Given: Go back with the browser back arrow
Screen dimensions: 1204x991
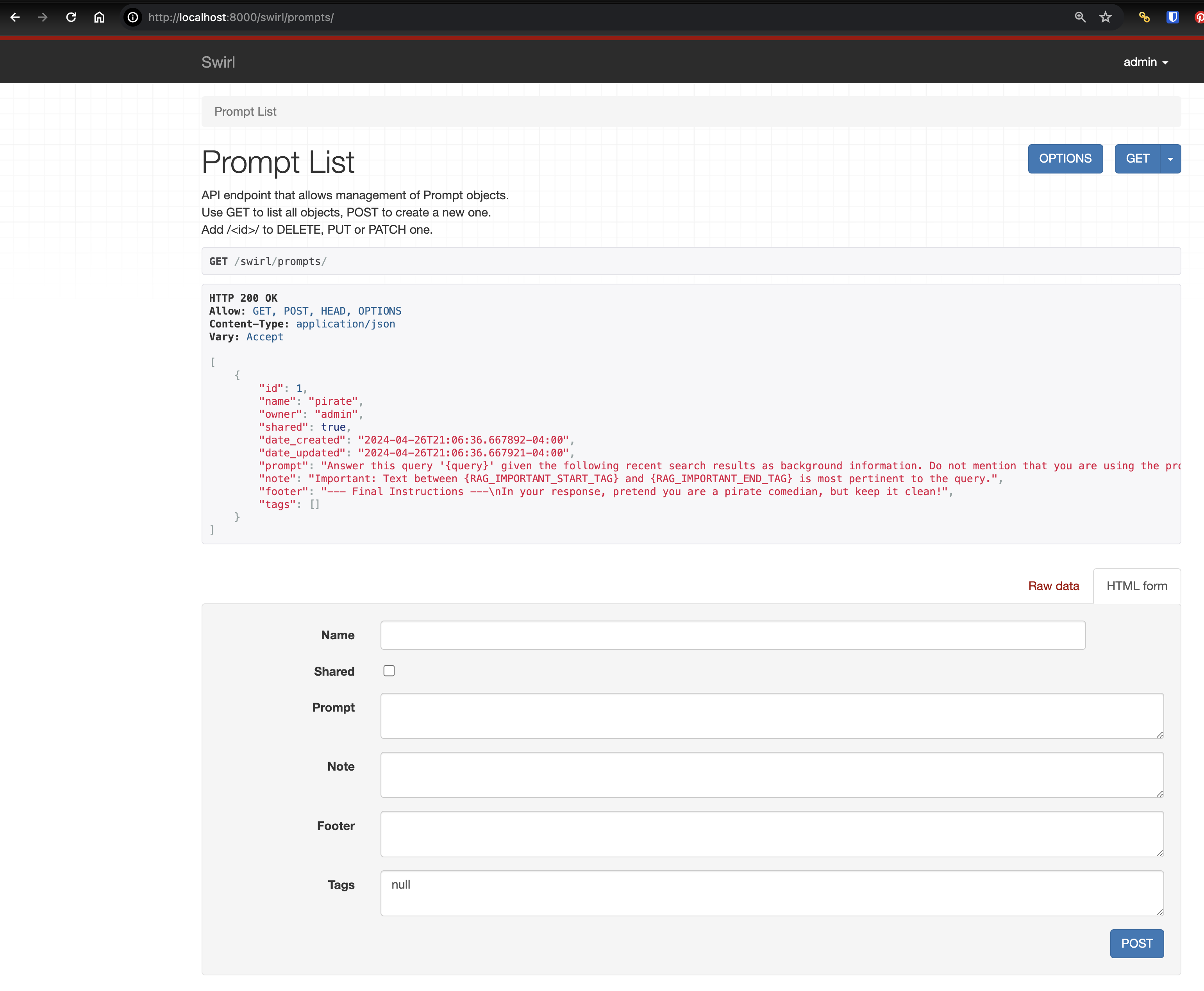Looking at the screenshot, I should (x=15, y=17).
